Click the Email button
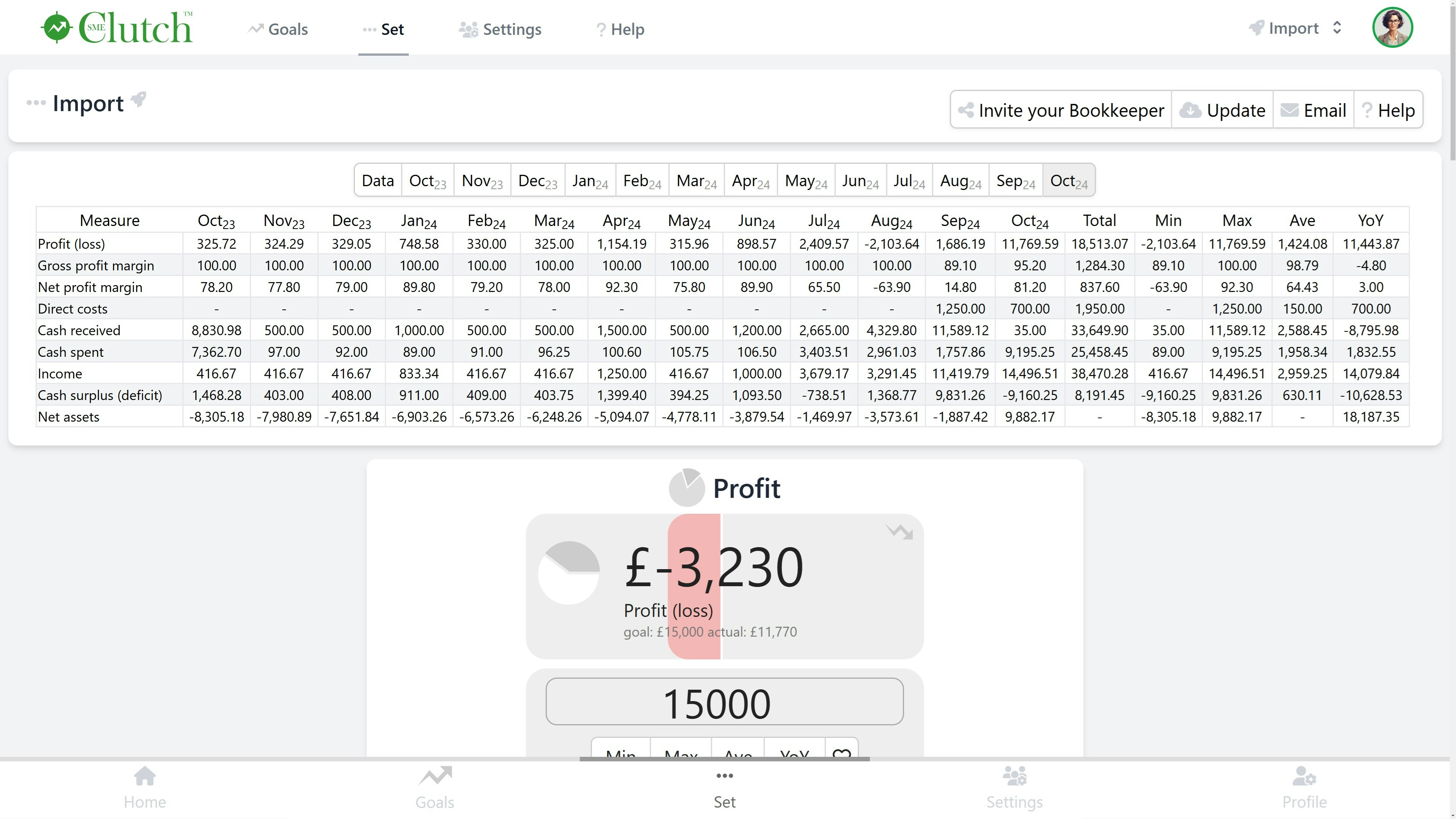 1313,110
